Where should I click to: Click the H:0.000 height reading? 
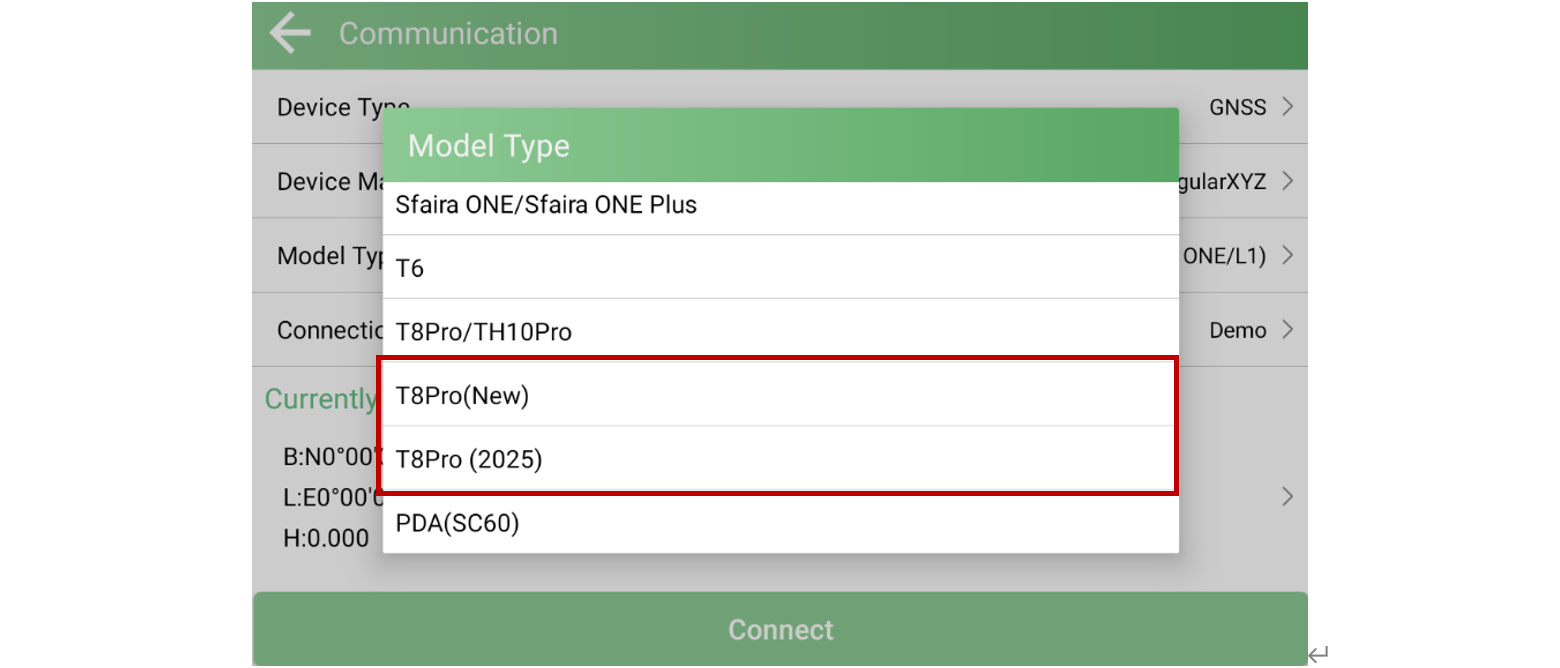click(x=326, y=538)
